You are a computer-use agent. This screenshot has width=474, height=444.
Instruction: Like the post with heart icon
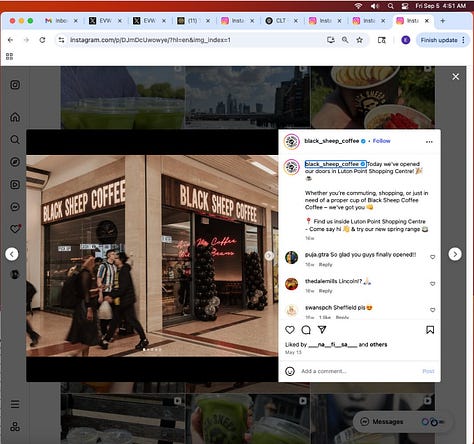pos(290,330)
